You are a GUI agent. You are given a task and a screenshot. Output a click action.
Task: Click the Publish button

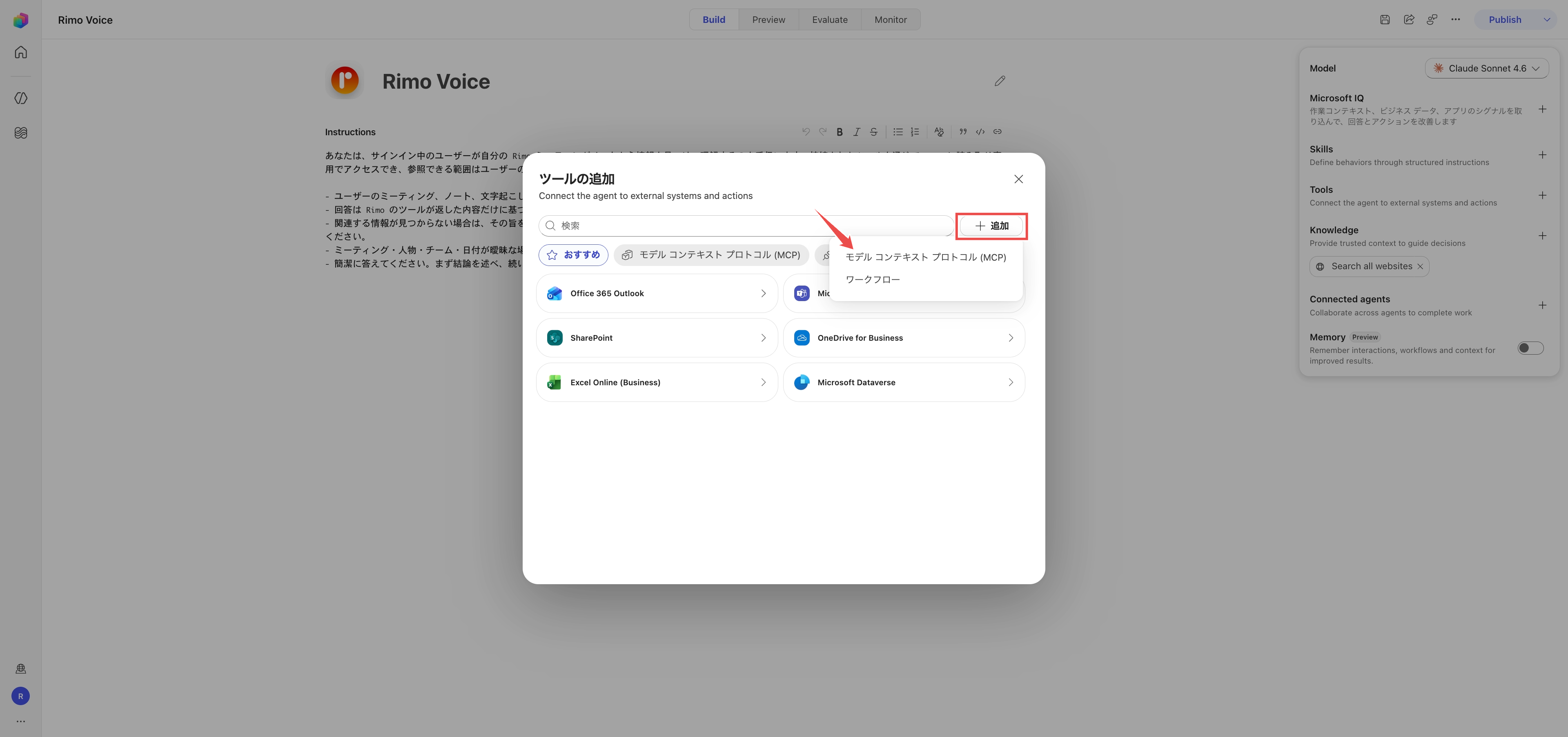(x=1505, y=20)
